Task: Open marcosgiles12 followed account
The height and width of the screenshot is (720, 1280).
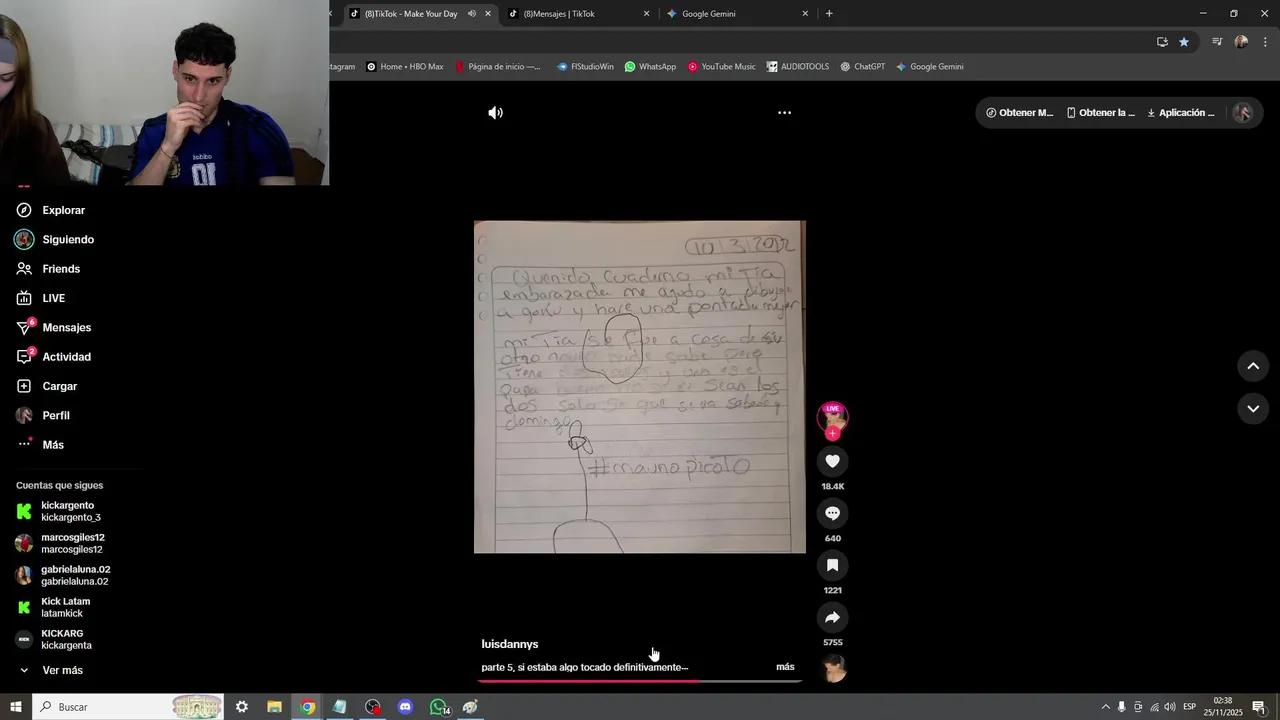Action: pos(72,543)
